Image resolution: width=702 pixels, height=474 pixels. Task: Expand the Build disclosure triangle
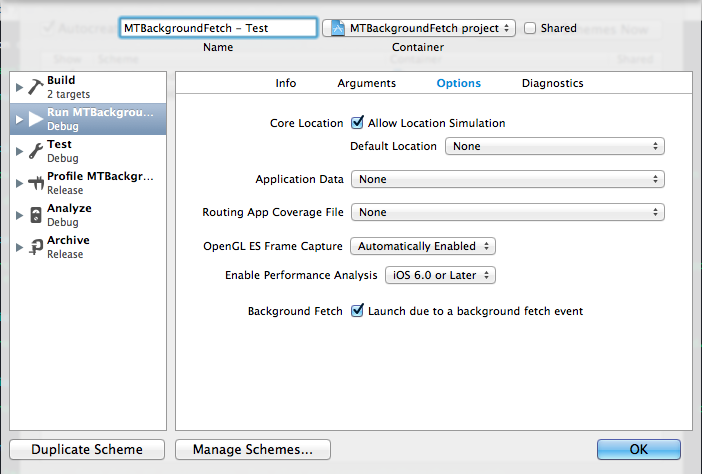pyautogui.click(x=19, y=87)
